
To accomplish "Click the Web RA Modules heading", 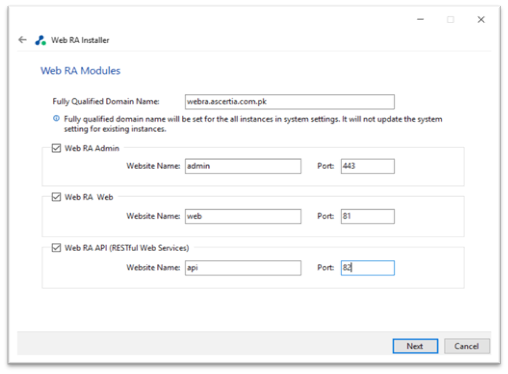I will pos(80,71).
